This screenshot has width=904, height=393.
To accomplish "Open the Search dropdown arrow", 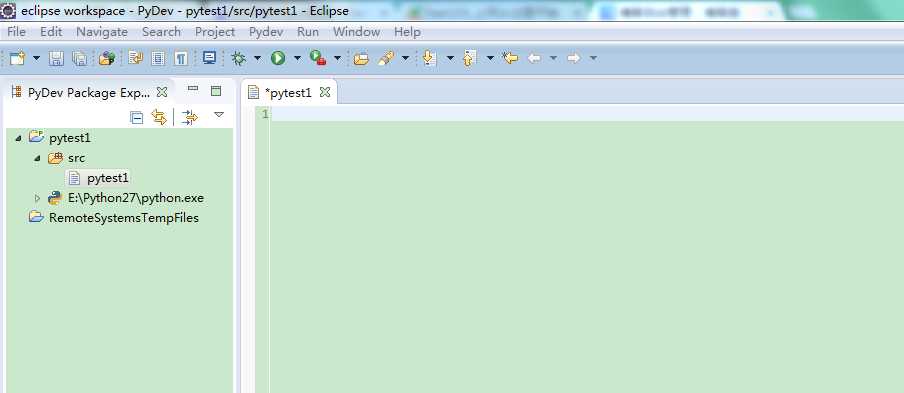I will pyautogui.click(x=405, y=58).
